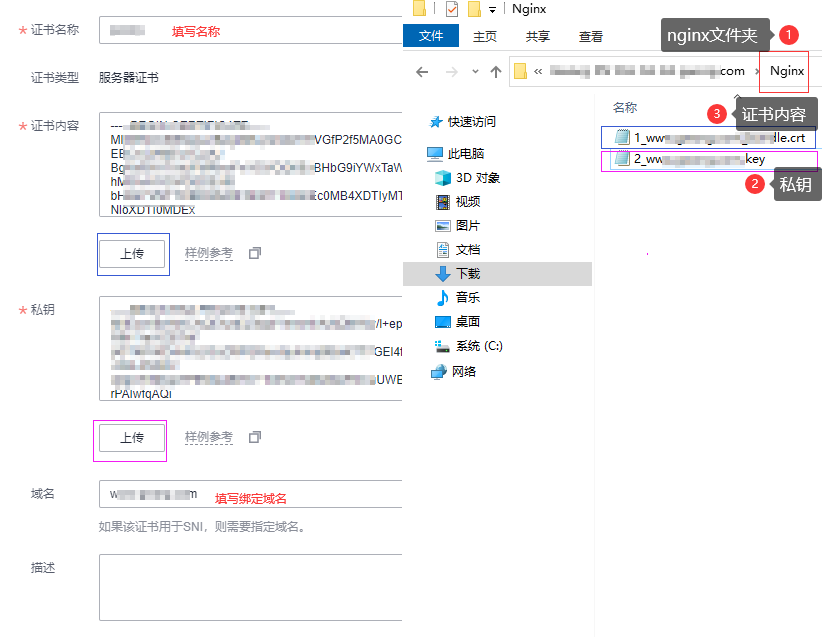This screenshot has height=637, width=822.
Task: Click the up-one-level arrow in Explorer
Action: pyautogui.click(x=496, y=72)
